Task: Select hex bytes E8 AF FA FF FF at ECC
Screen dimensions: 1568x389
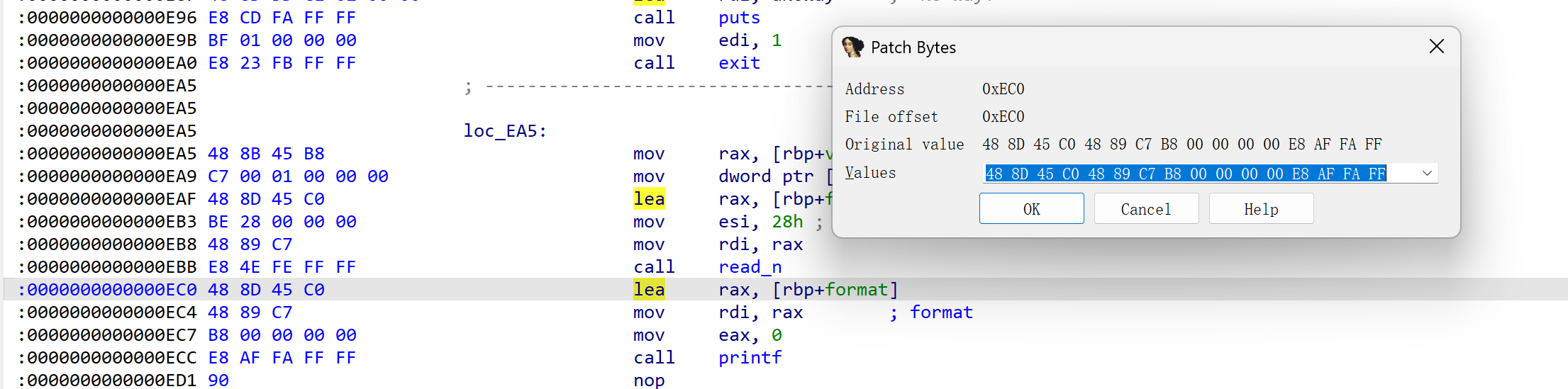Action: [x=282, y=358]
